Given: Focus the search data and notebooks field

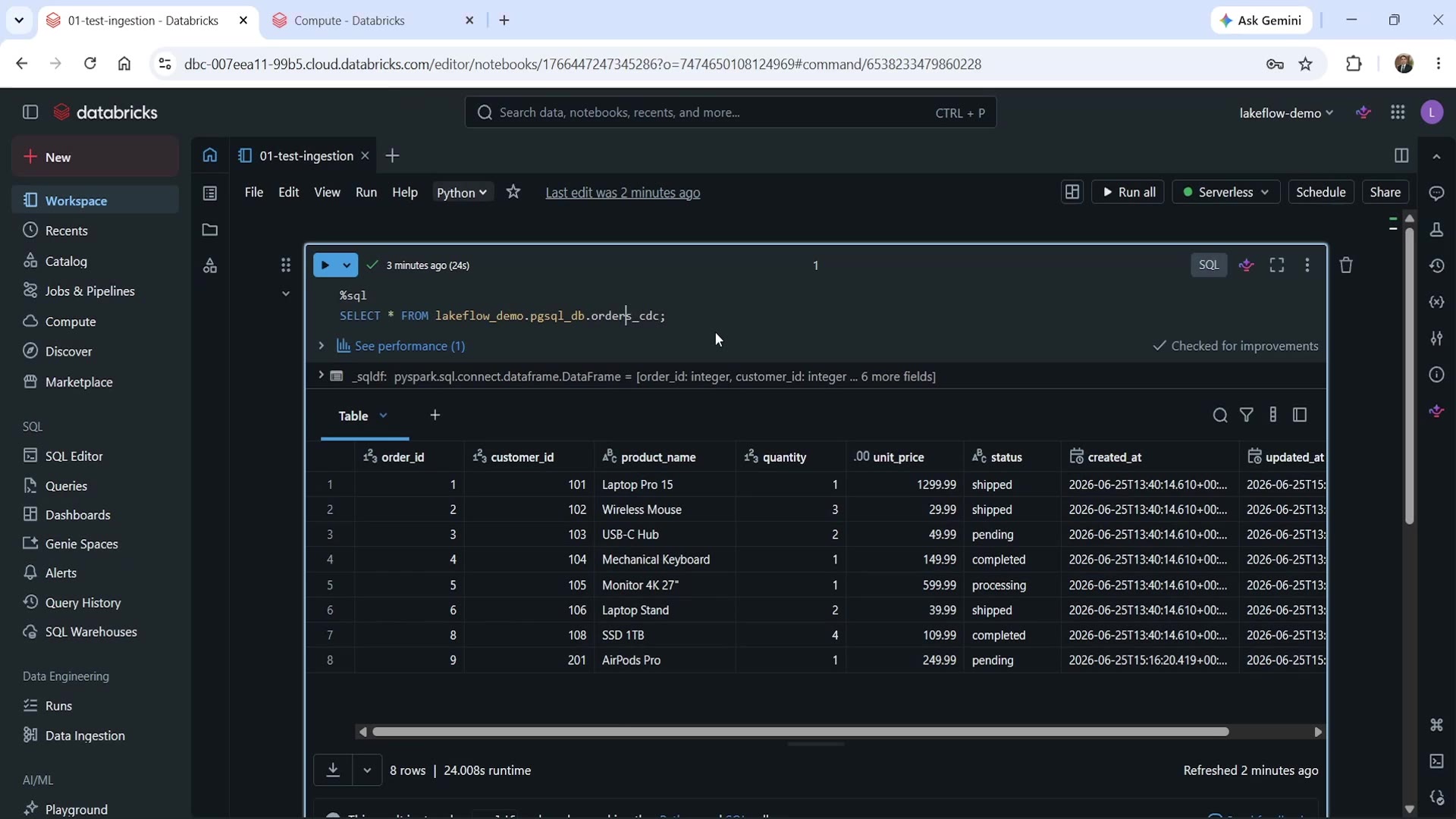Looking at the screenshot, I should coord(730,112).
